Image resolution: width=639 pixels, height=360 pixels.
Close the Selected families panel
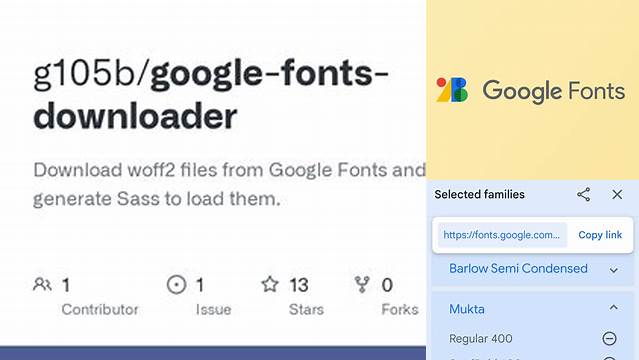617,194
